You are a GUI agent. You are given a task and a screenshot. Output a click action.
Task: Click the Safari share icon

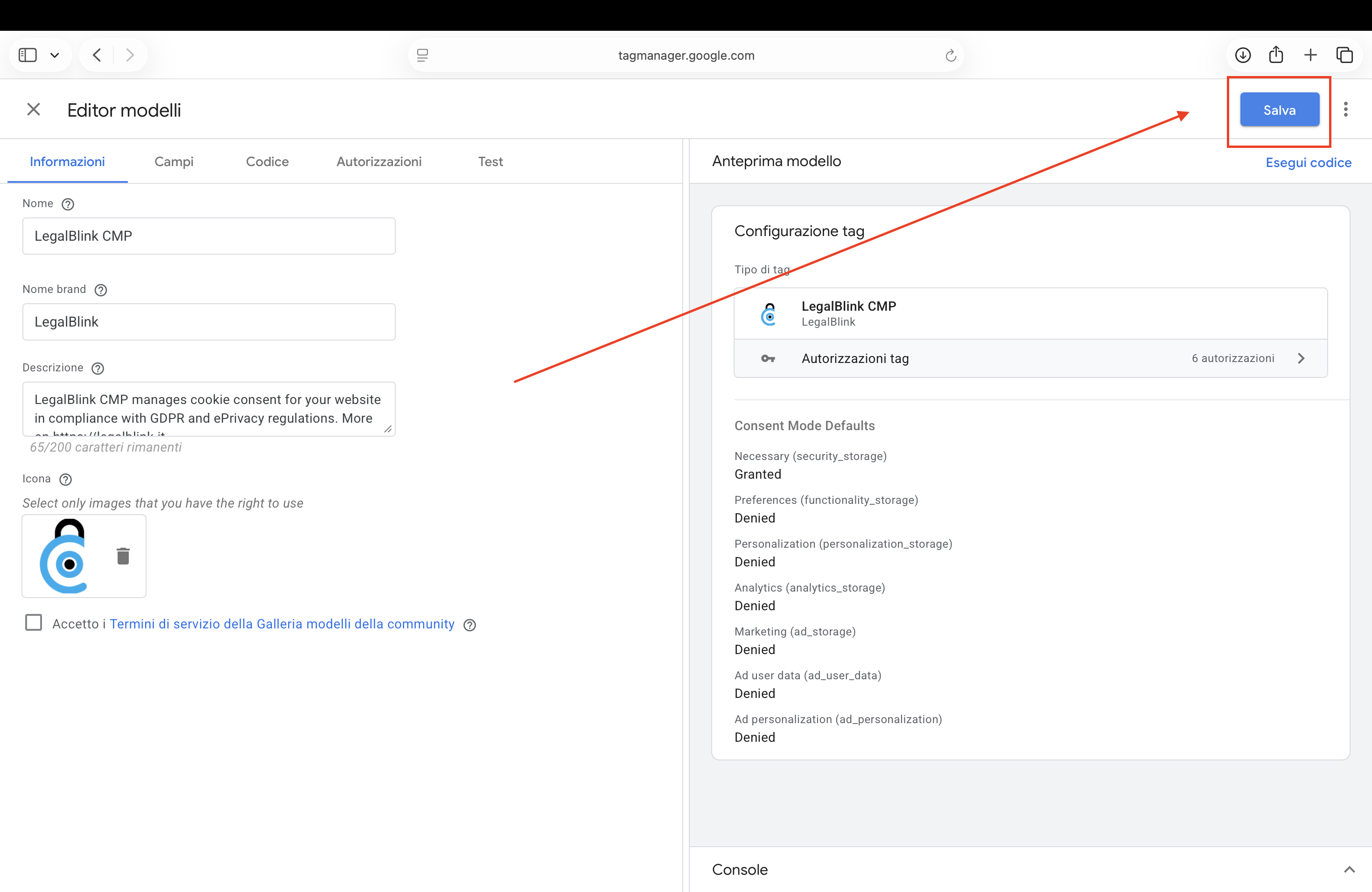1276,56
